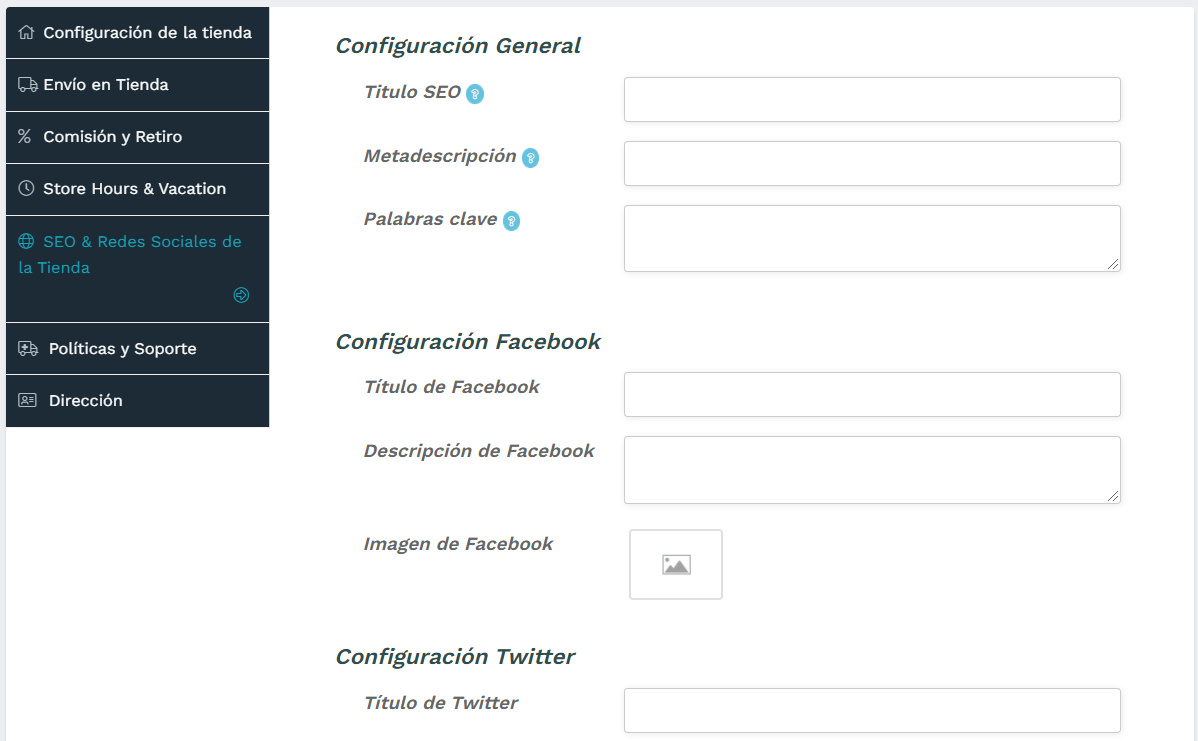Open the help tooltip next to Palabras clave
This screenshot has width=1198, height=741.
tap(512, 219)
